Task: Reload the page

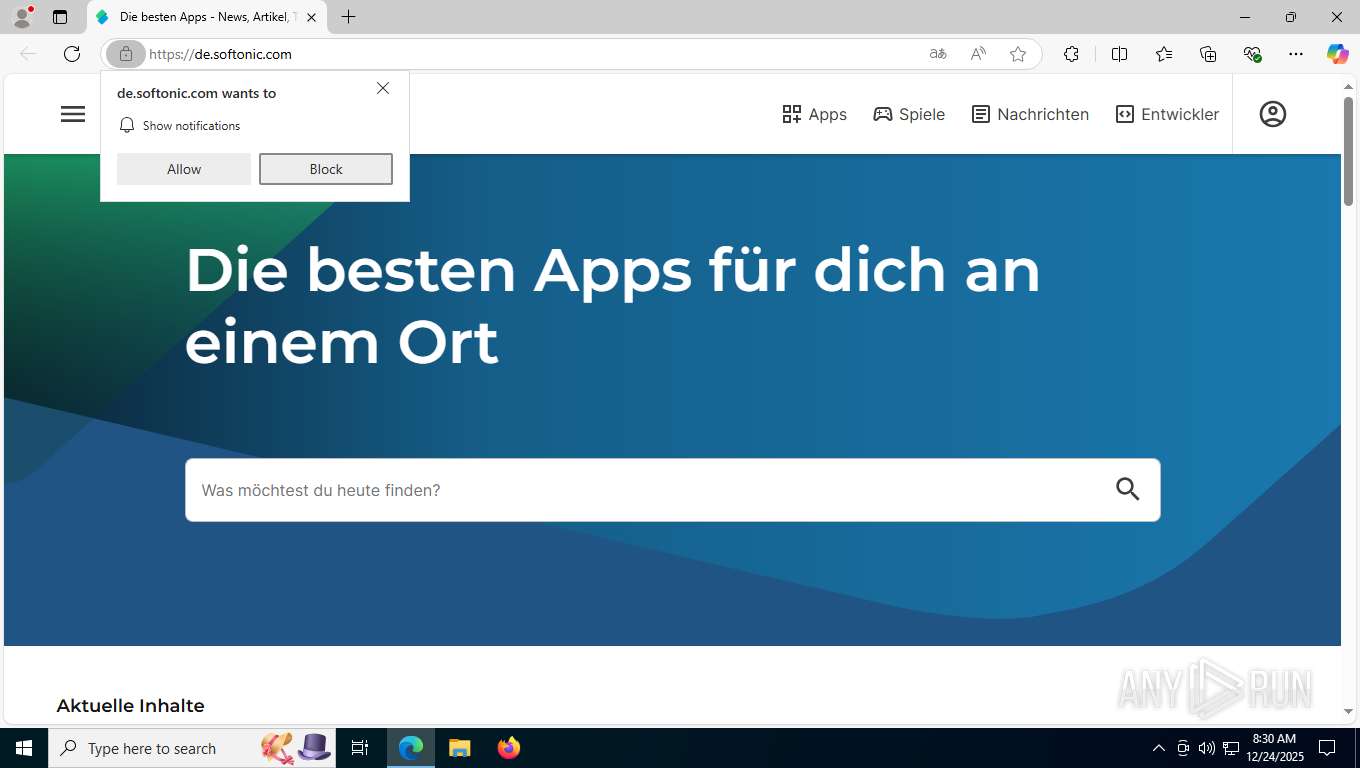Action: click(72, 54)
